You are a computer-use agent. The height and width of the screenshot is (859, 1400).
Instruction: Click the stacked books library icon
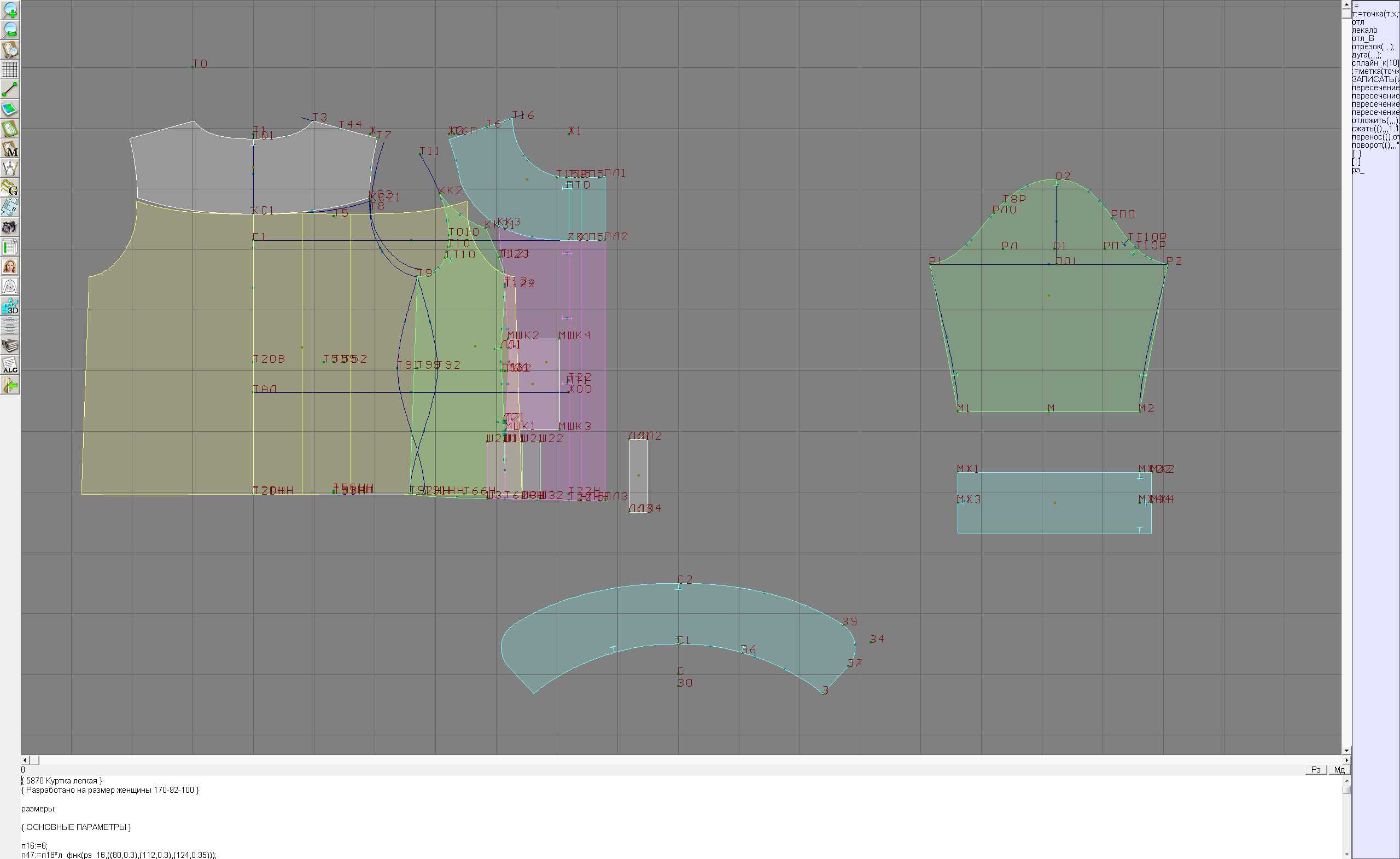[x=10, y=345]
